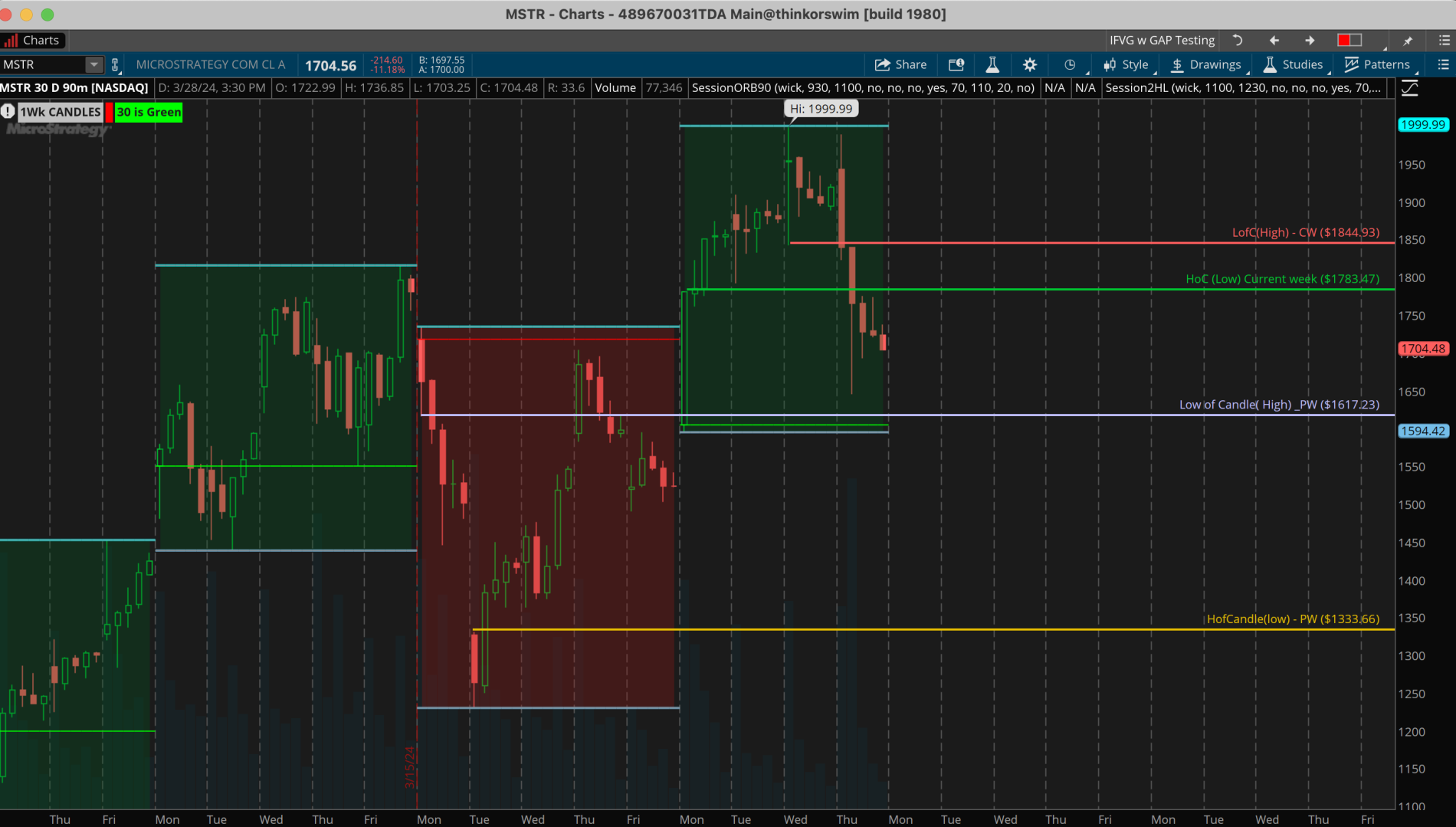The width and height of the screenshot is (1456, 827).
Task: Click the Edit Studies flask icon
Action: click(x=992, y=64)
